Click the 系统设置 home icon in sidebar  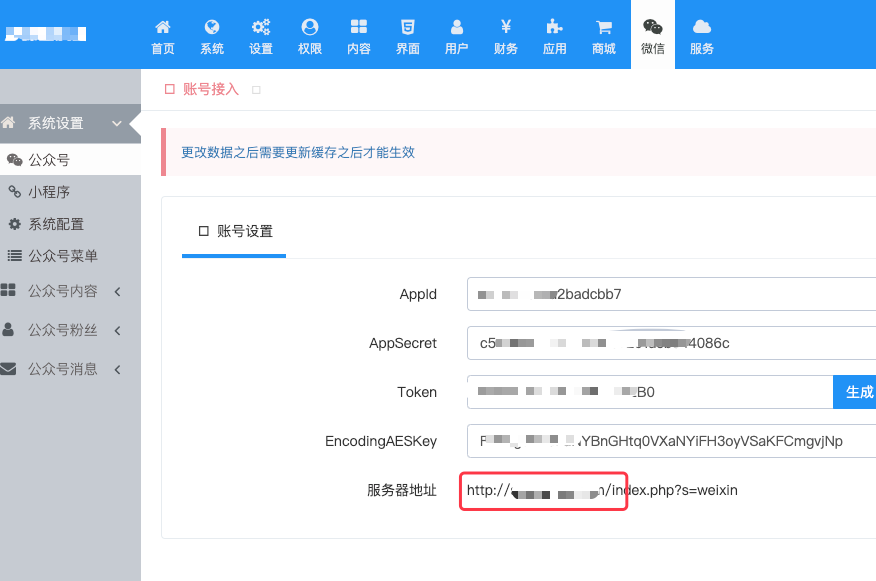click(8, 122)
